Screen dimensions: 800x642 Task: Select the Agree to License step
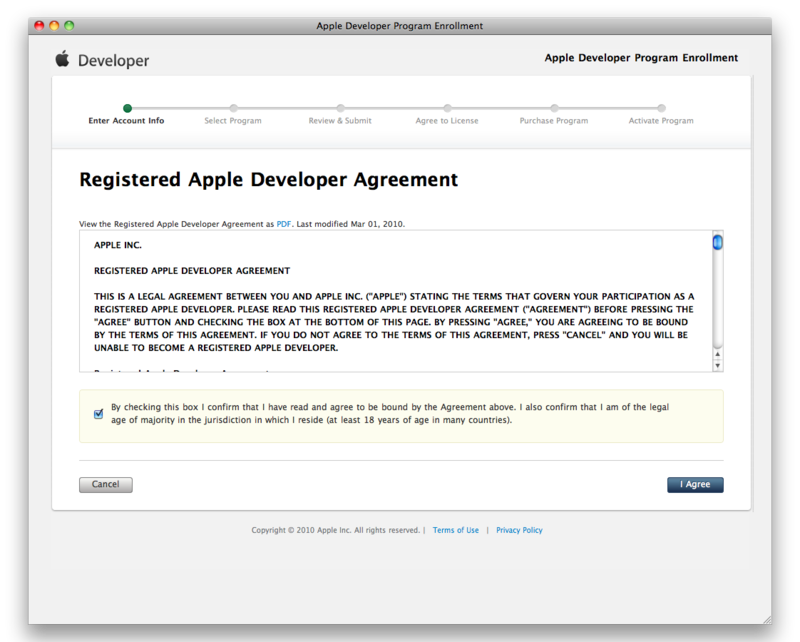click(447, 121)
